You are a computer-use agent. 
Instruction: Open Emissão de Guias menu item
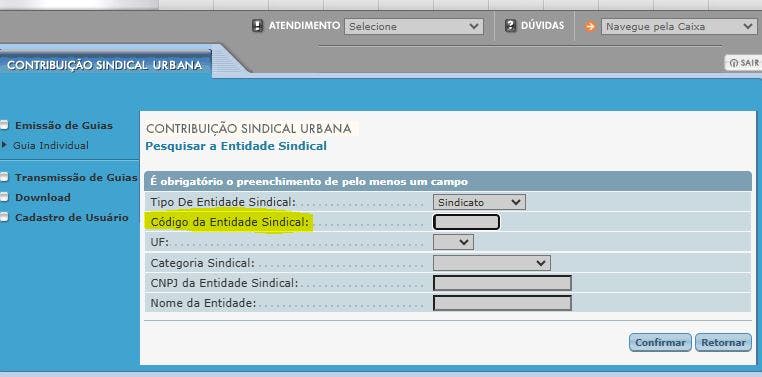64,125
